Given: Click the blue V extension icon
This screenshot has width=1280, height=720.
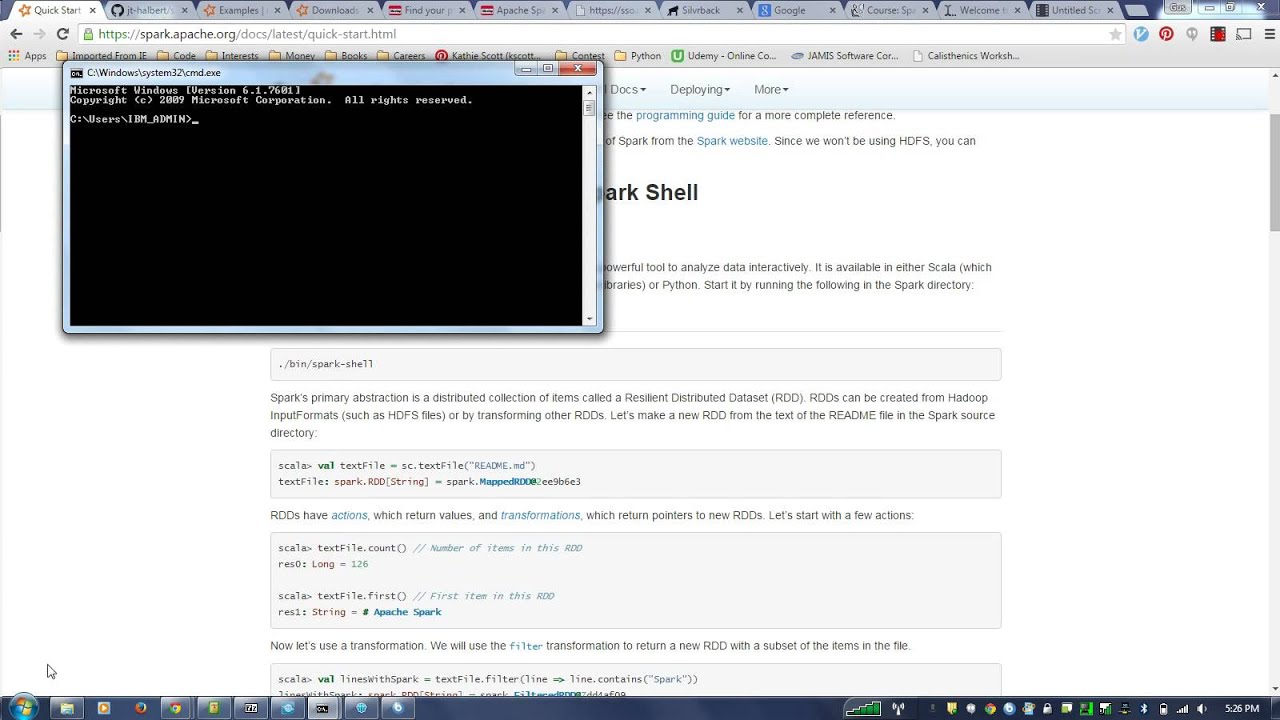Looking at the screenshot, I should click(1141, 34).
